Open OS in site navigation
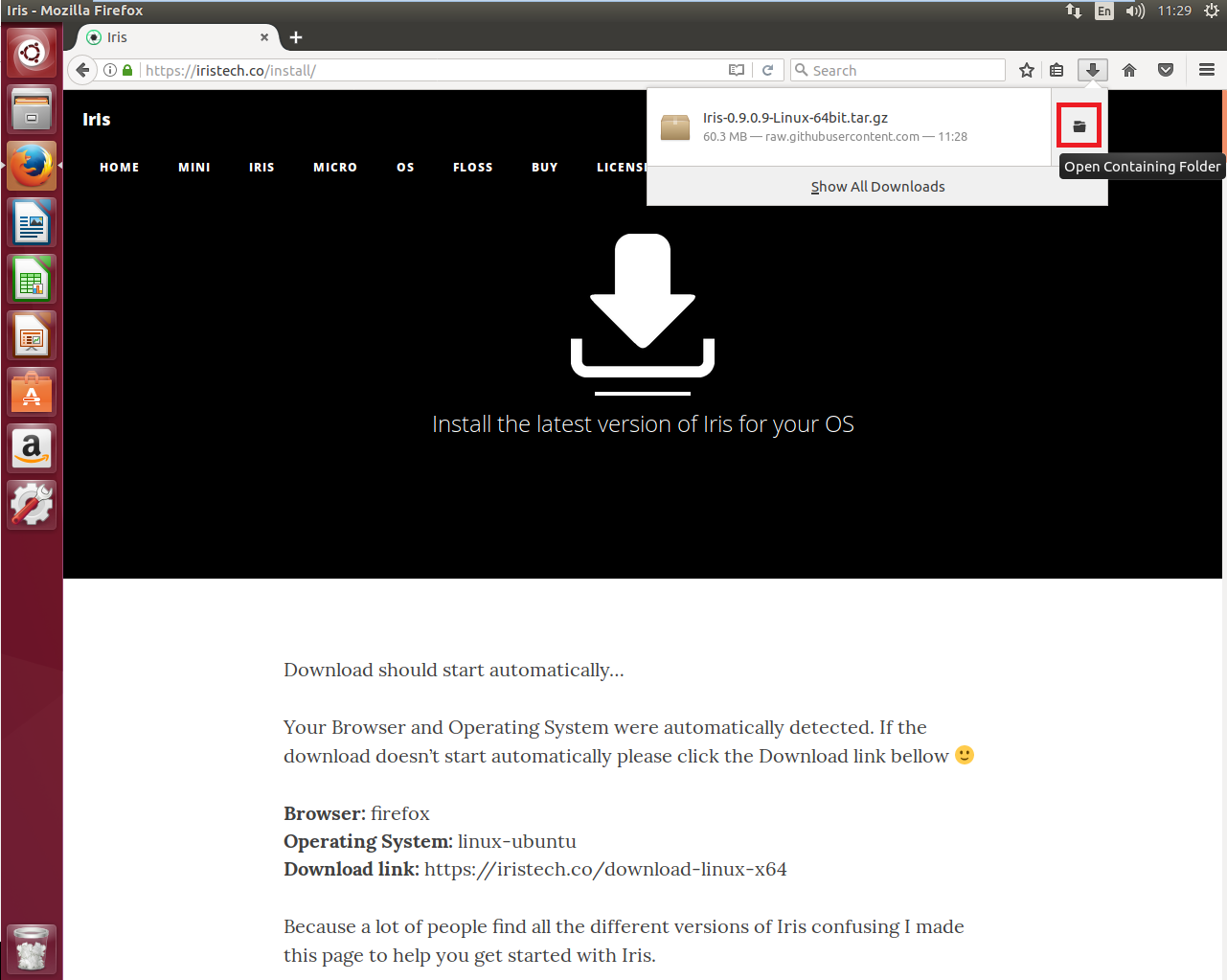 (405, 167)
